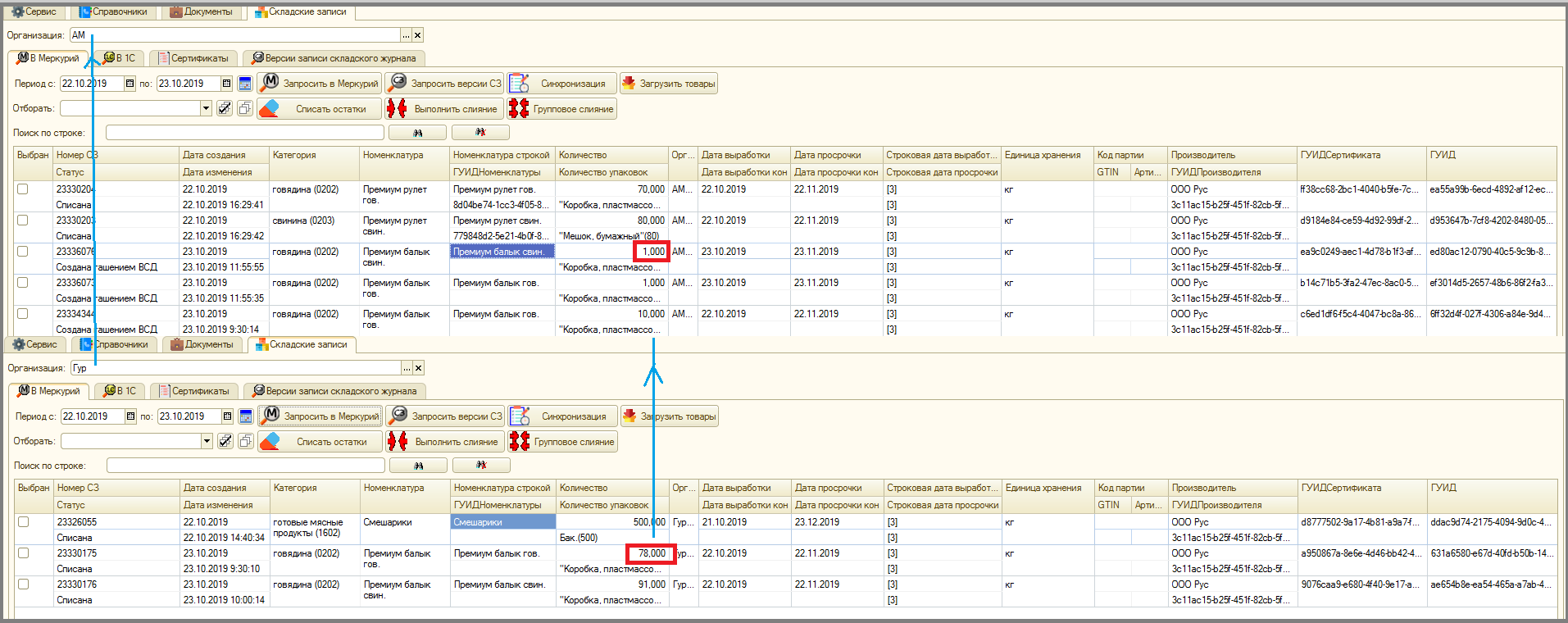Screen dimensions: 1568x623
Task: Click the copy-windows icon beside Отобрать in Гур window
Action: tap(245, 441)
